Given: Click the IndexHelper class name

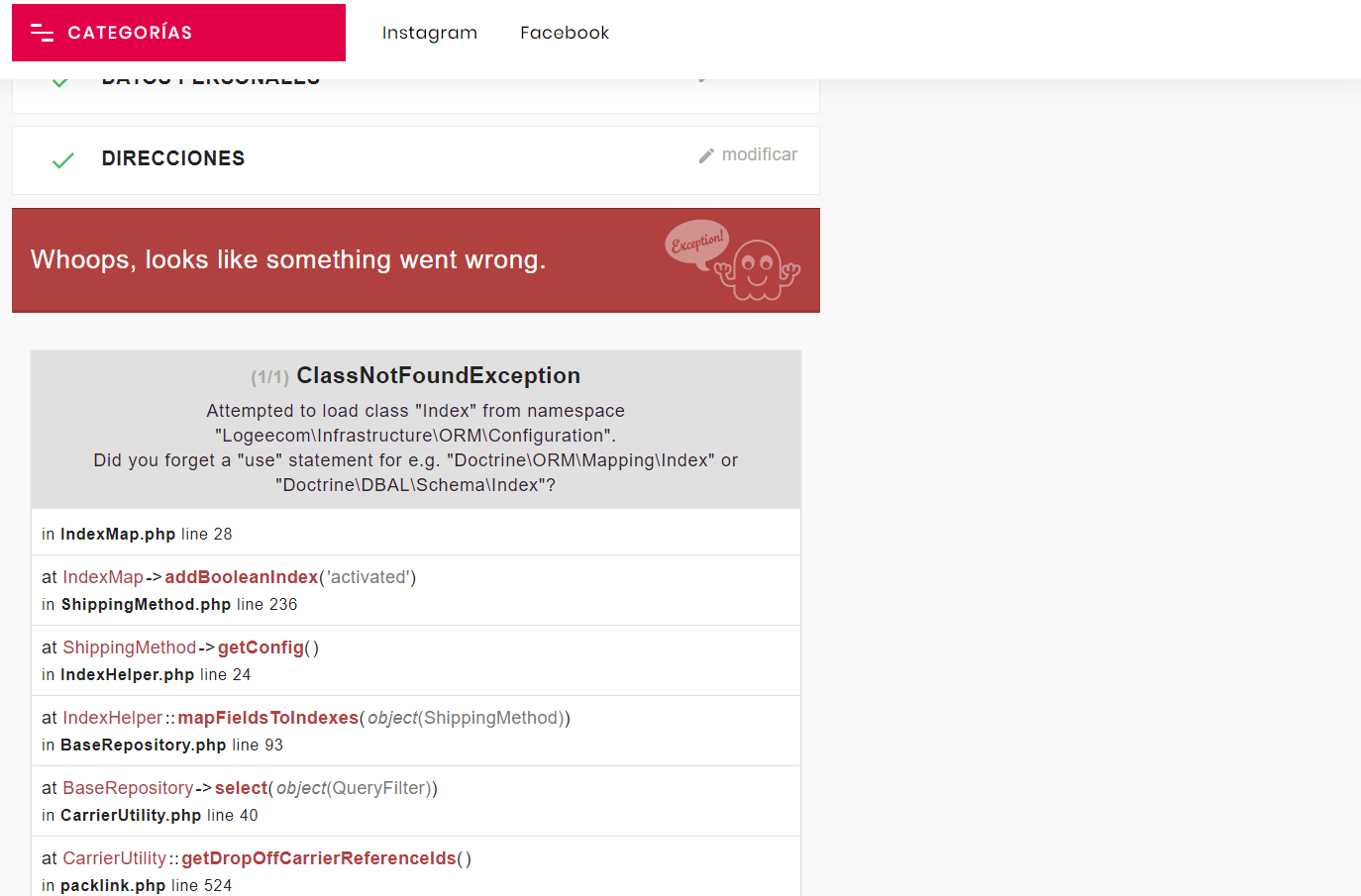Looking at the screenshot, I should pyautogui.click(x=113, y=718).
